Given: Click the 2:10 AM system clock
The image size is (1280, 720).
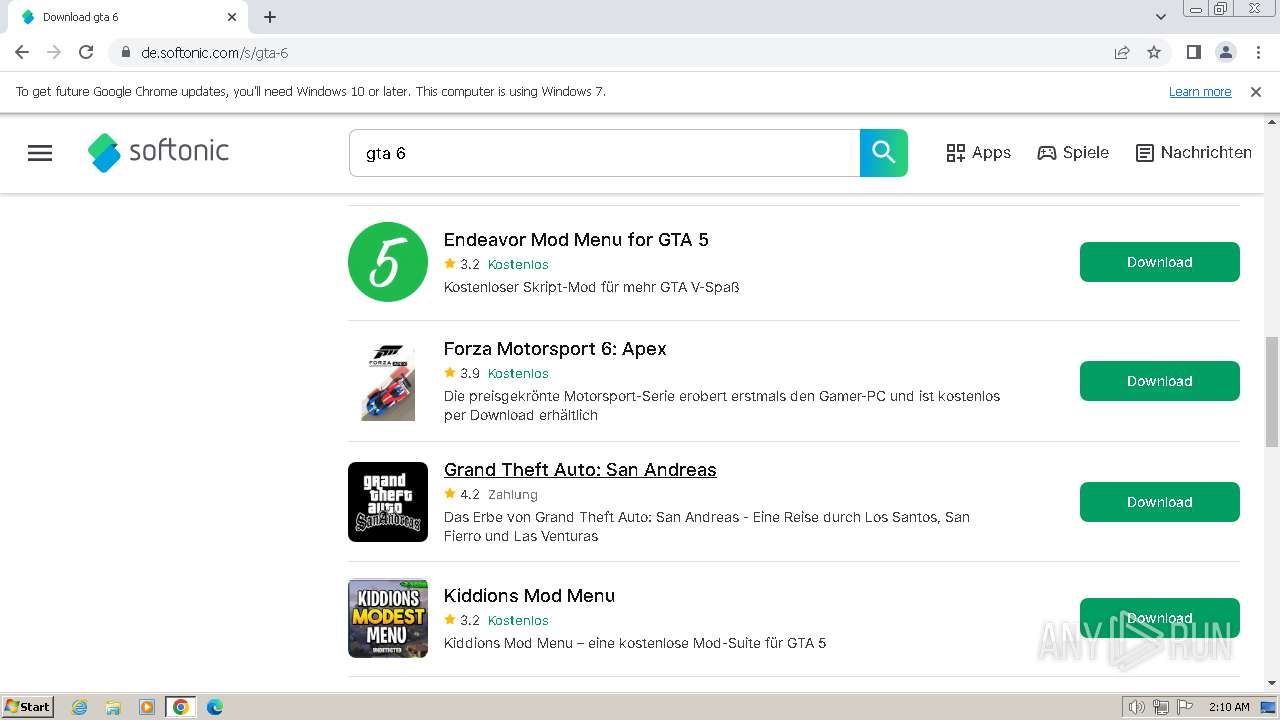Looking at the screenshot, I should point(1229,707).
